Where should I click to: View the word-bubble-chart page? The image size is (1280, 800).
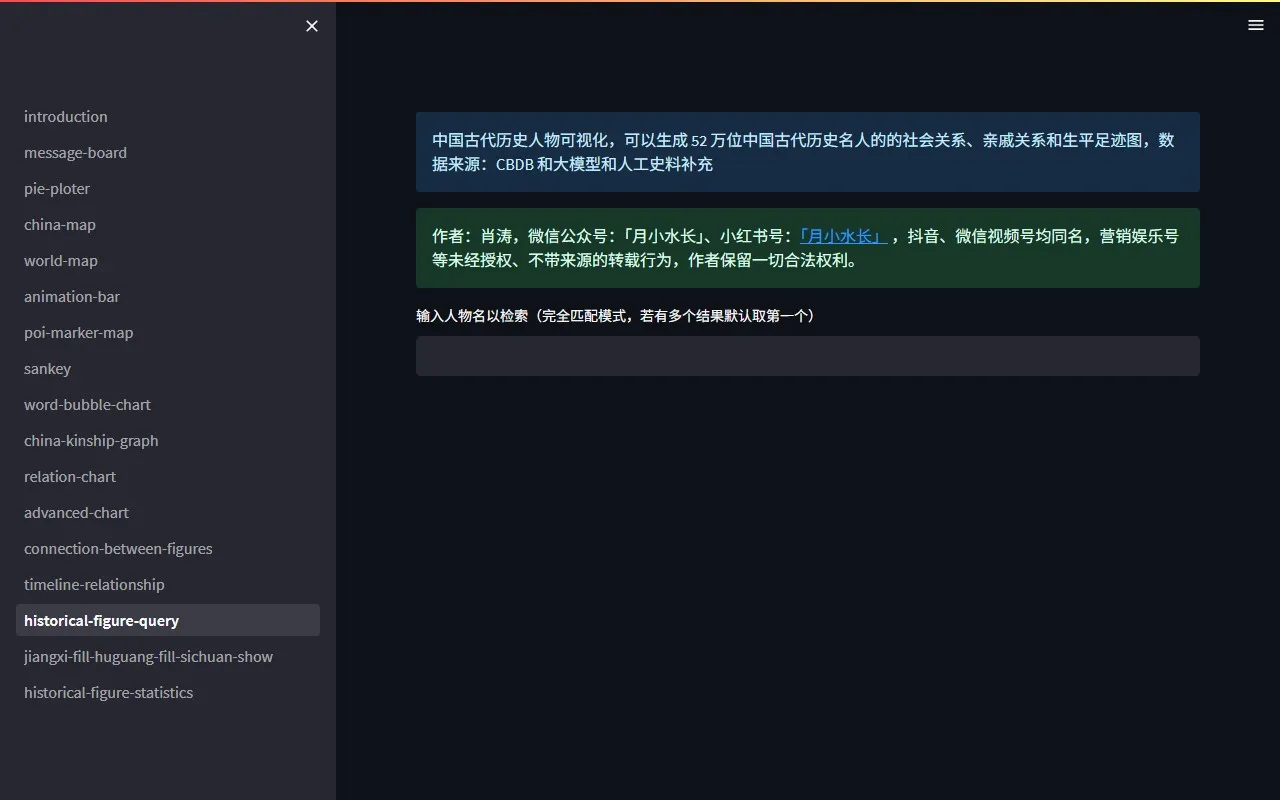[x=87, y=404]
